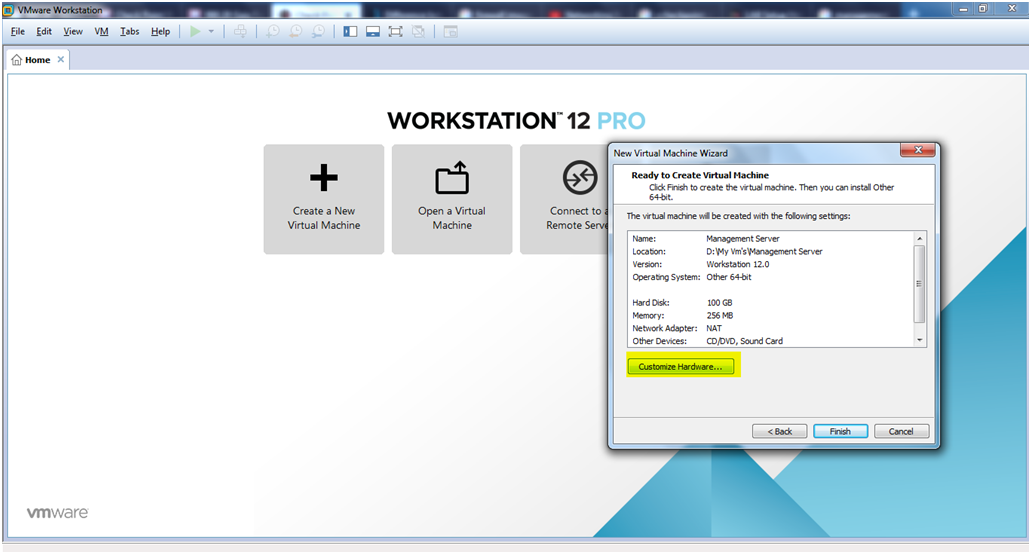The width and height of the screenshot is (1031, 554).
Task: Click the 'NAT' network adapter value
Action: coord(713,328)
